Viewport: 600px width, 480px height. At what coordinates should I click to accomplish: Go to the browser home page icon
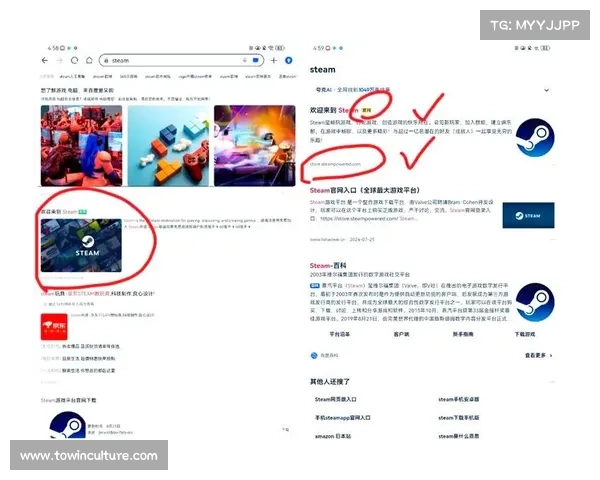(x=89, y=60)
